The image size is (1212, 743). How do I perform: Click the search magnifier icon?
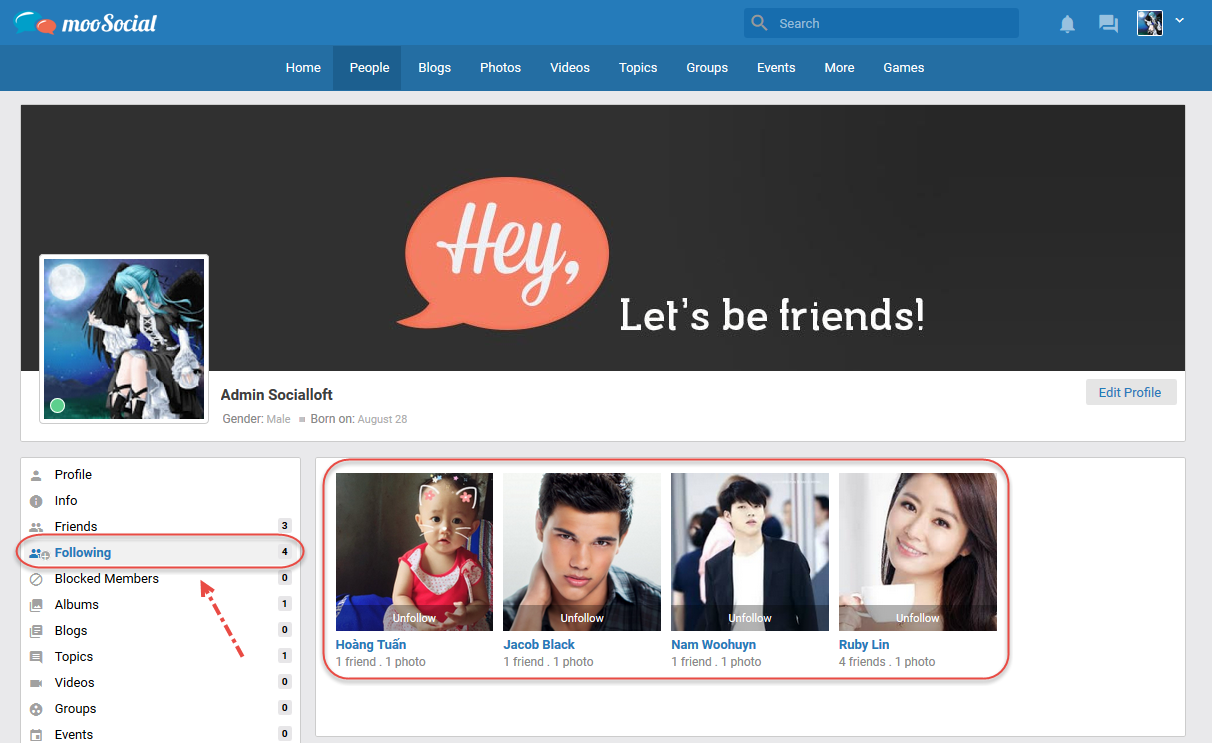pos(760,23)
